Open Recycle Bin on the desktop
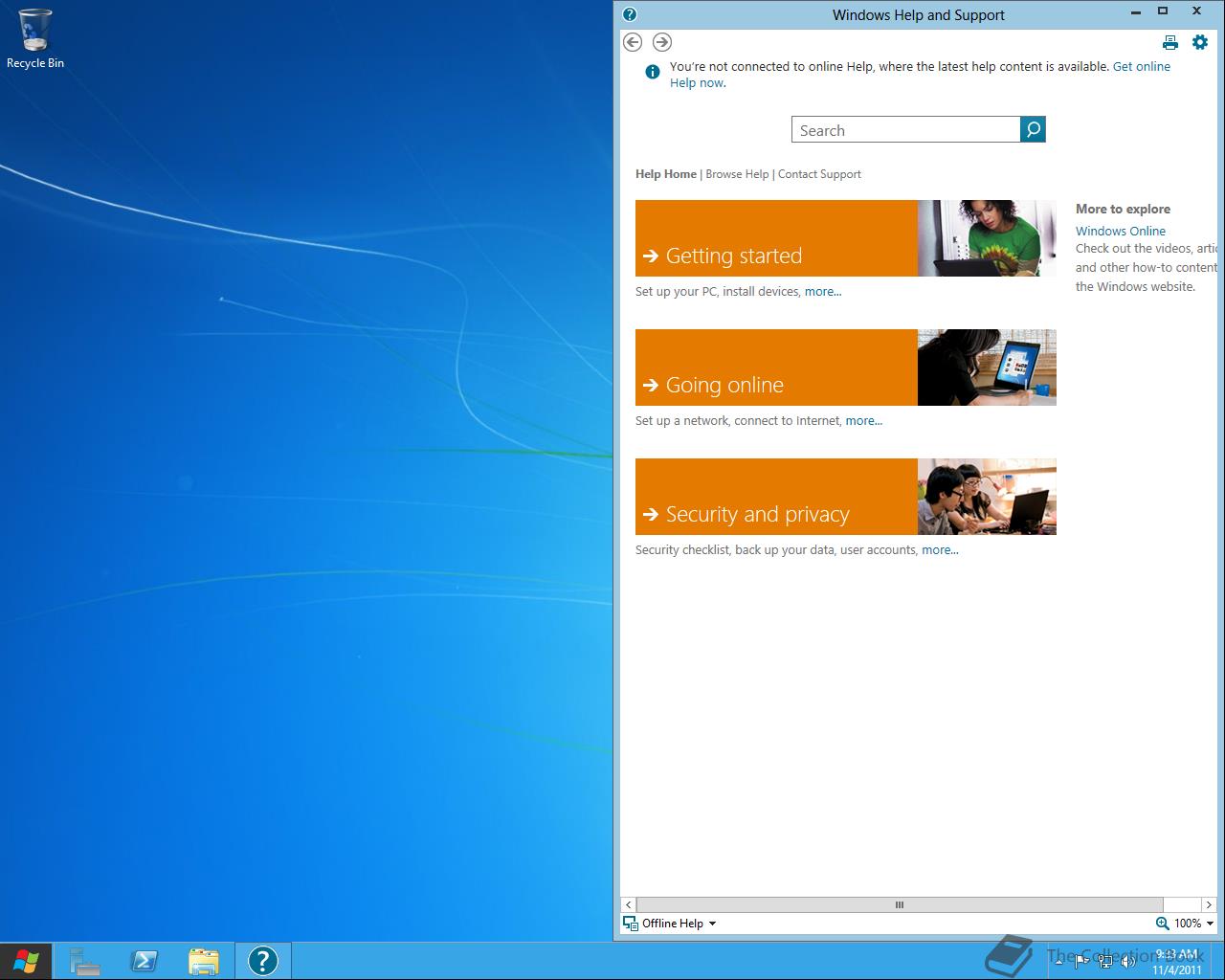This screenshot has width=1225, height=980. [x=35, y=39]
